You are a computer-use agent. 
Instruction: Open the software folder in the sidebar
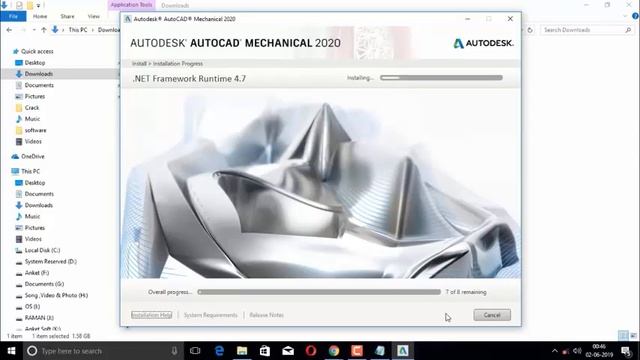[35, 130]
